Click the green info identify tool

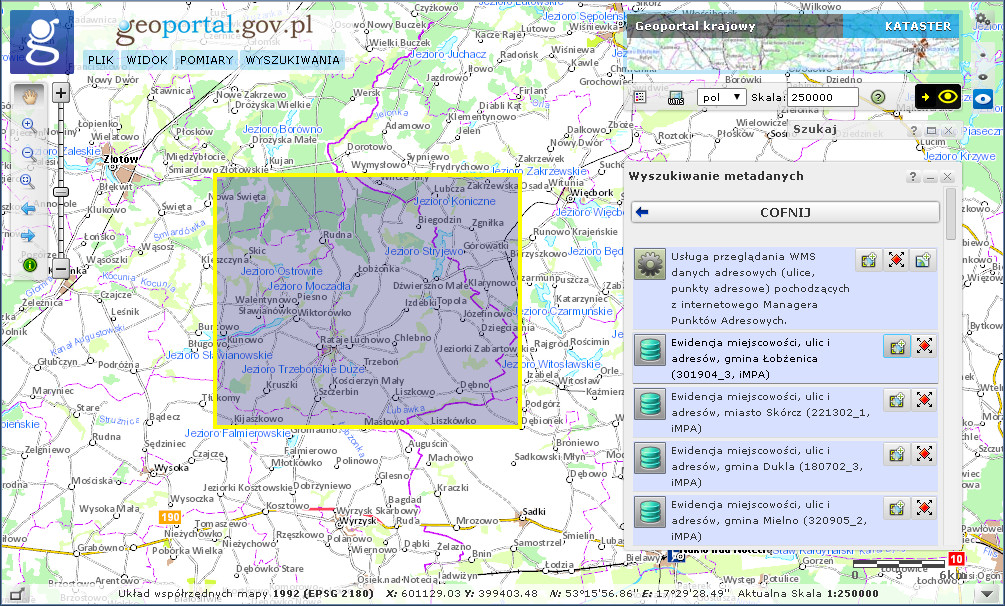tap(29, 264)
